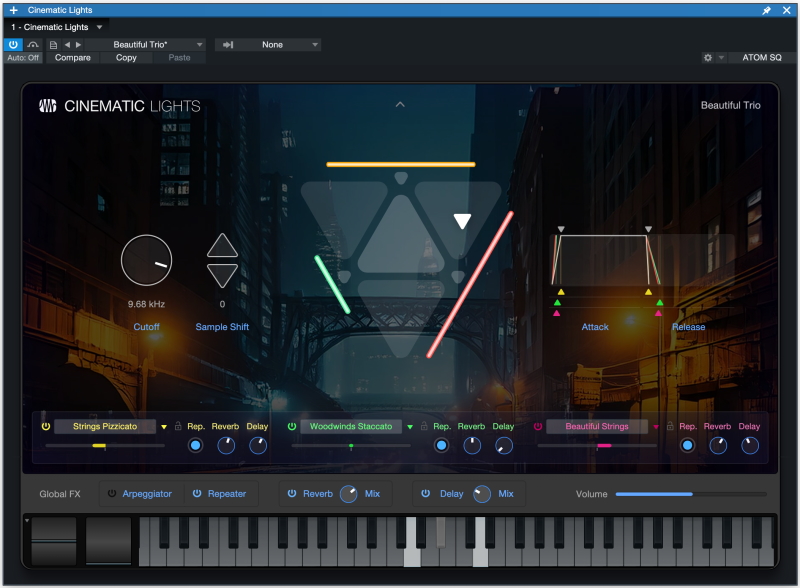Lock the Strings Pizzicato layer
Viewport: 800px width, 588px height.
click(x=178, y=426)
